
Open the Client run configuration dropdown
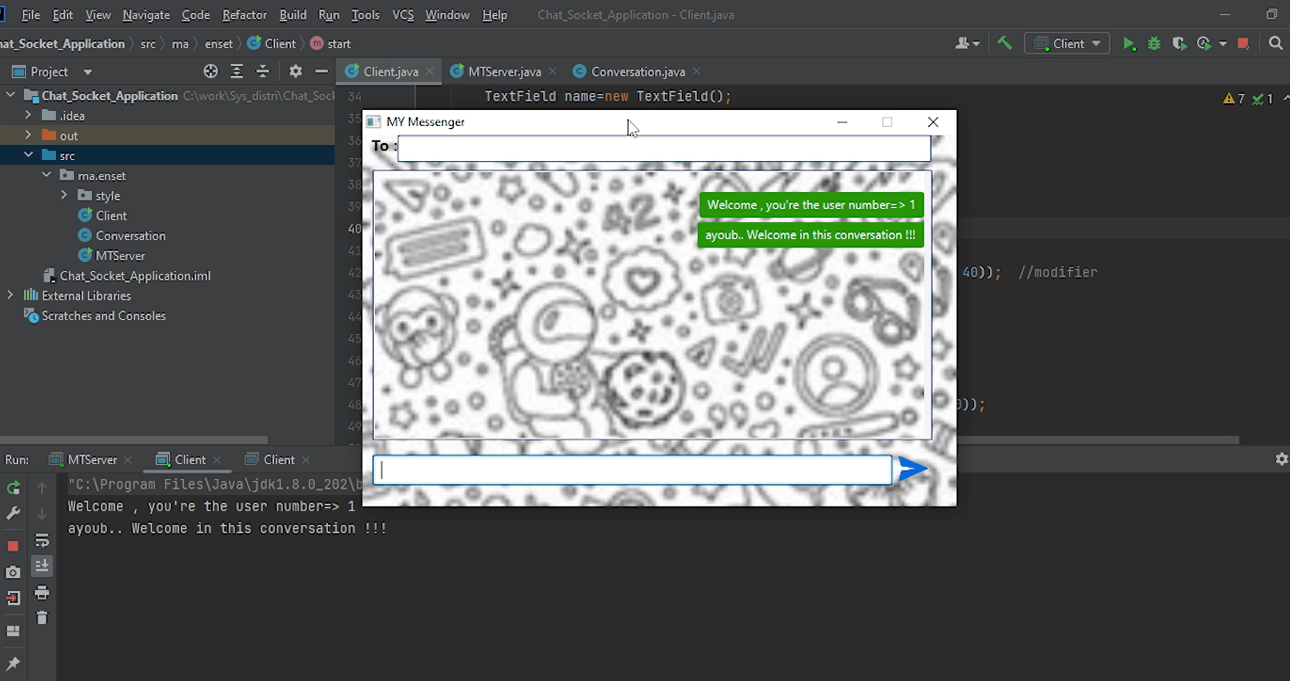(x=1065, y=44)
